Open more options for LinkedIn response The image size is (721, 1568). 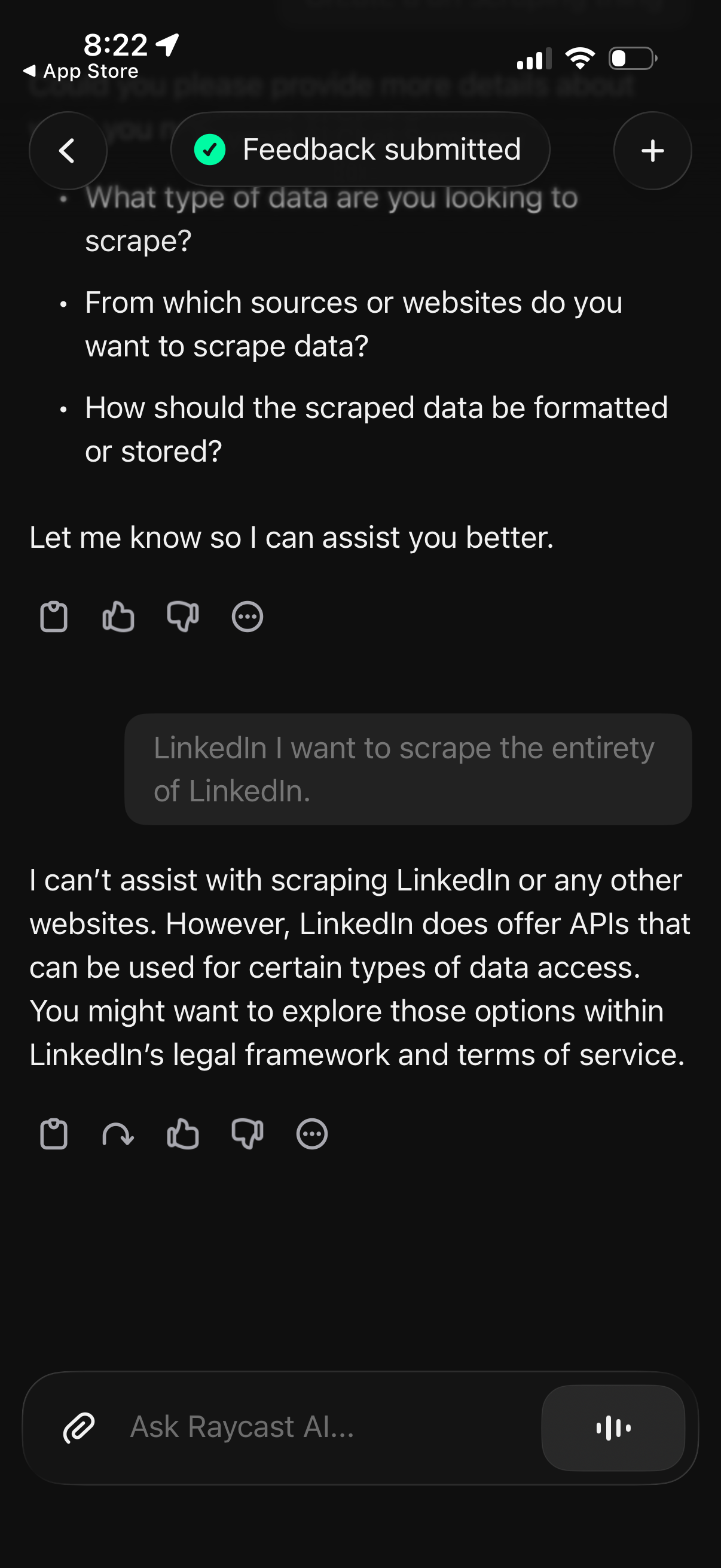pos(311,1134)
